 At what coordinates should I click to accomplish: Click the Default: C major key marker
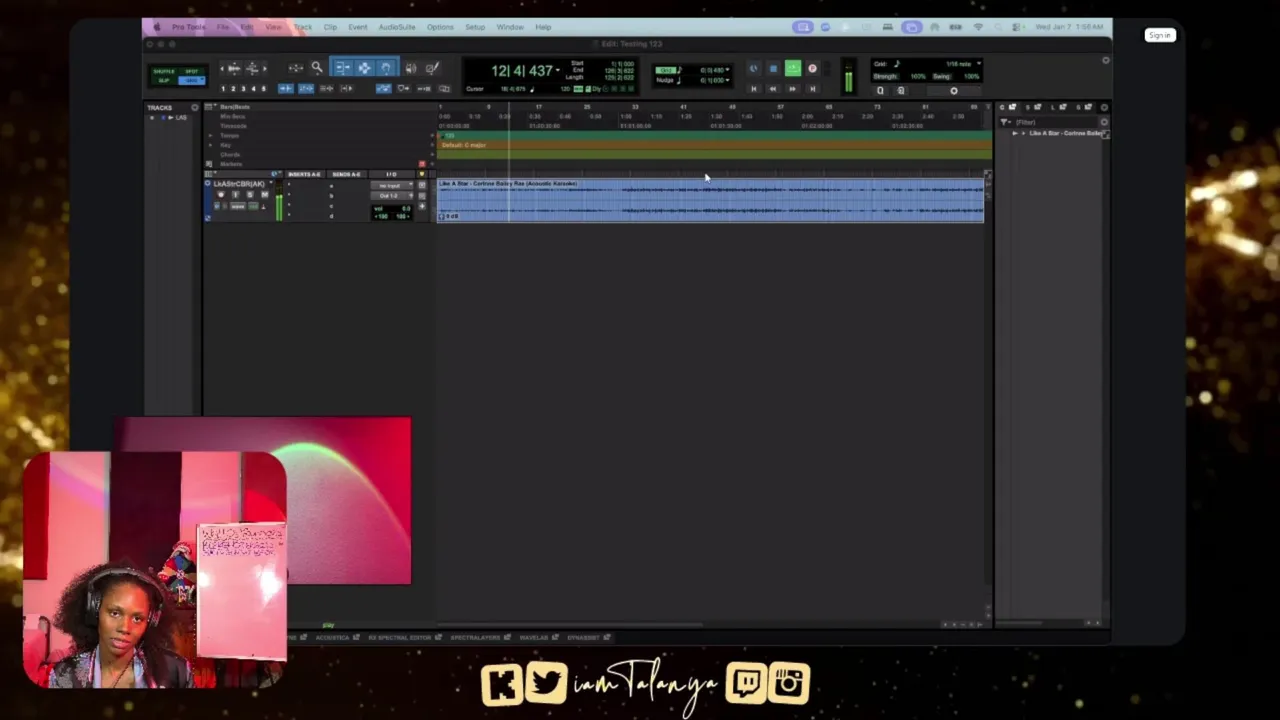464,145
